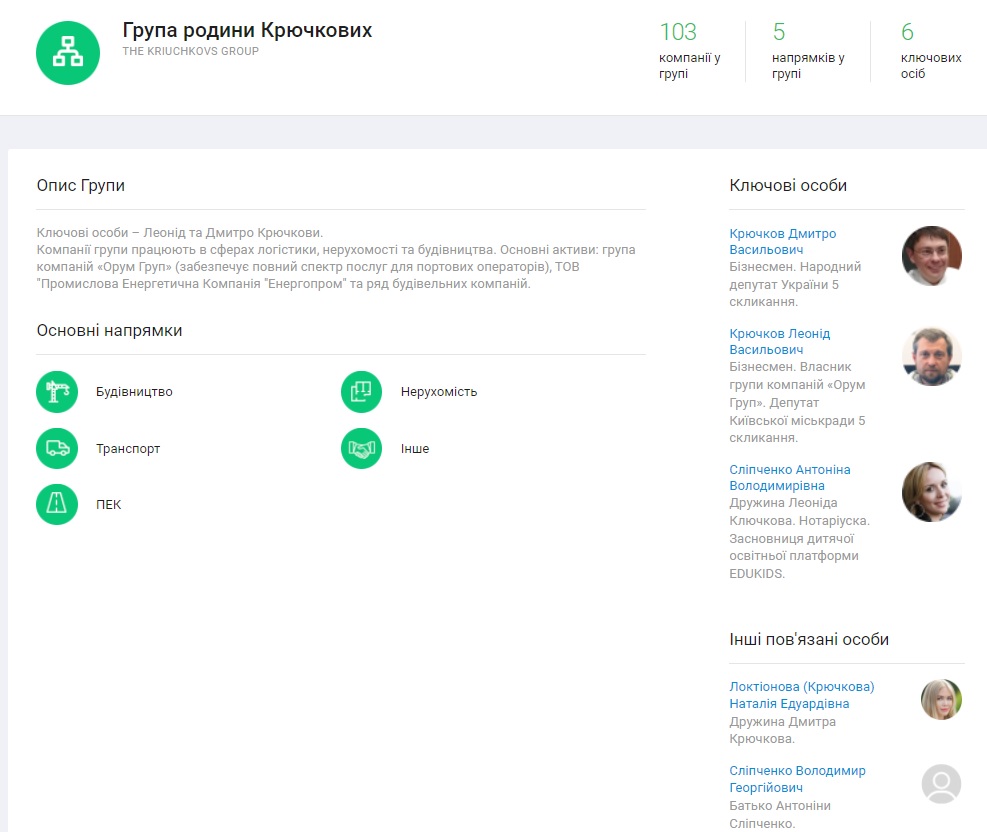This screenshot has height=832, width=987.
Task: Click the Інше handshake icon
Action: (362, 449)
